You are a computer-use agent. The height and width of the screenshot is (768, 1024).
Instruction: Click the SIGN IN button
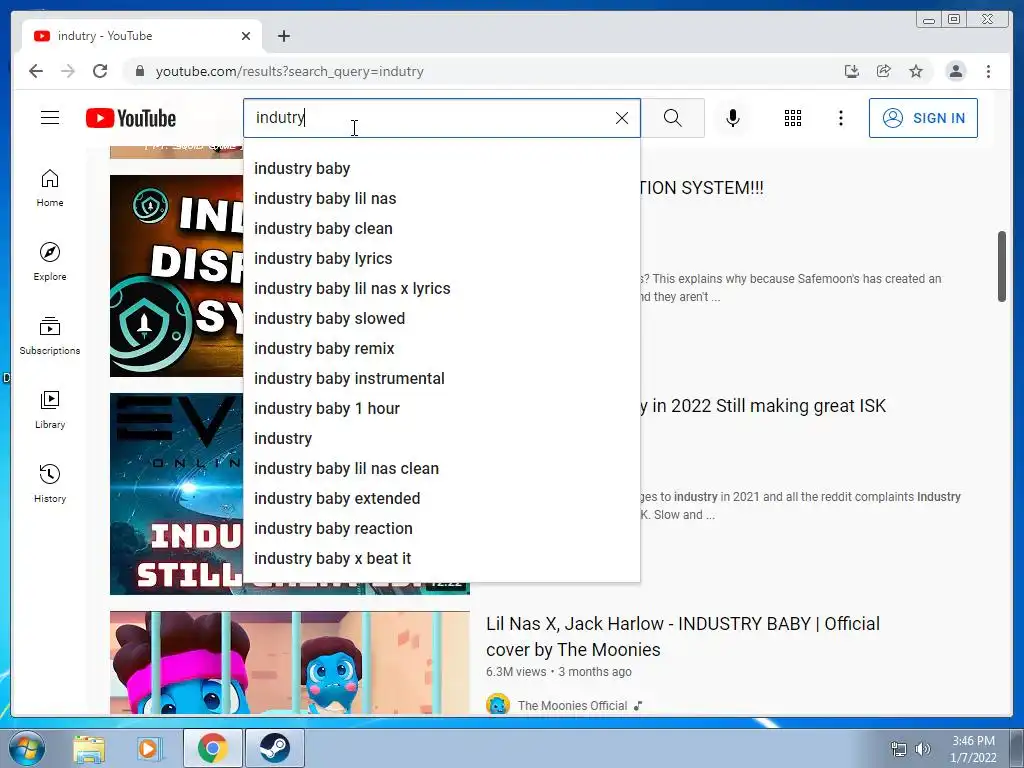tap(923, 118)
